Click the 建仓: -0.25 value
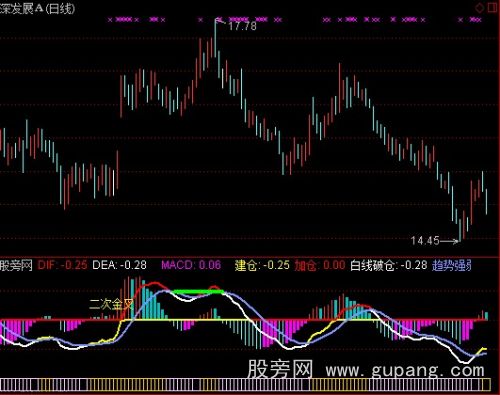Viewport: 500px width, 395px height. tap(262, 265)
